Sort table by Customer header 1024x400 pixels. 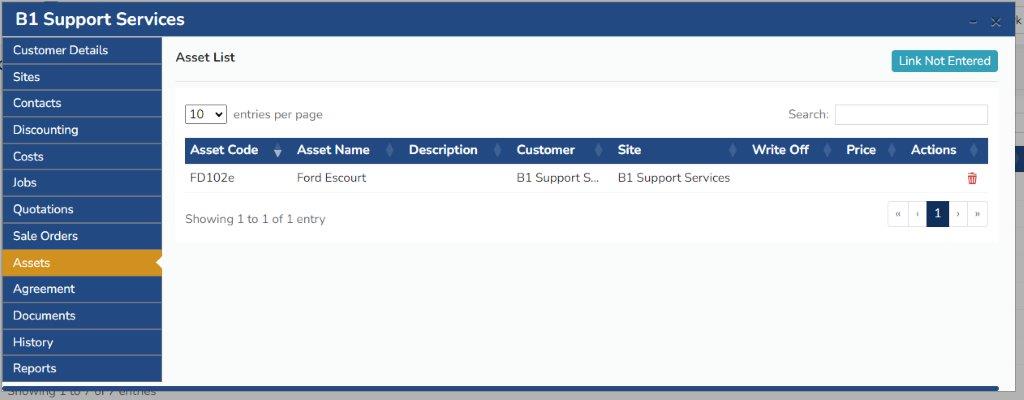pos(545,150)
